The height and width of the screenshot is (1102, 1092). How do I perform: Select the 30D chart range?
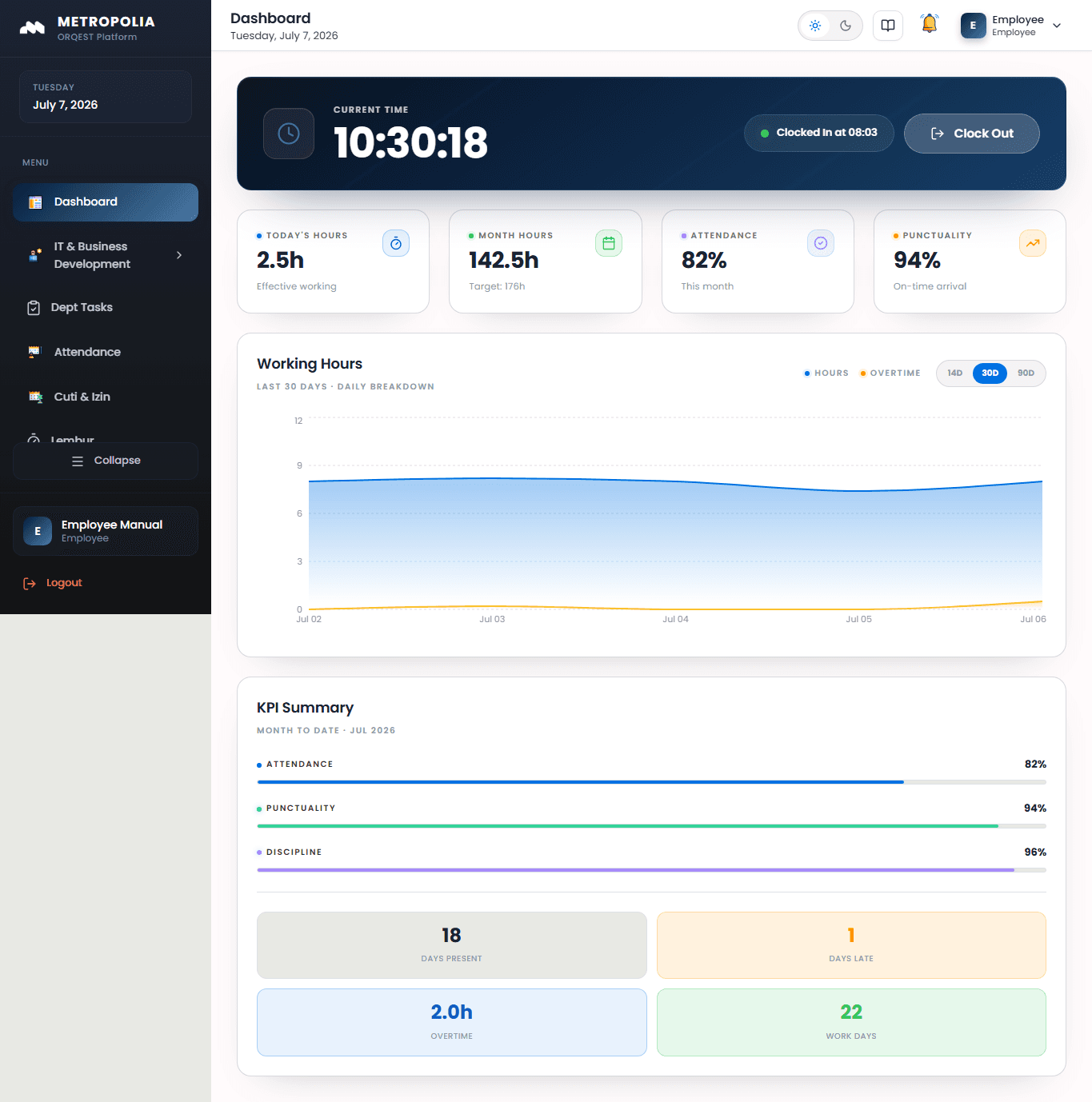[990, 373]
